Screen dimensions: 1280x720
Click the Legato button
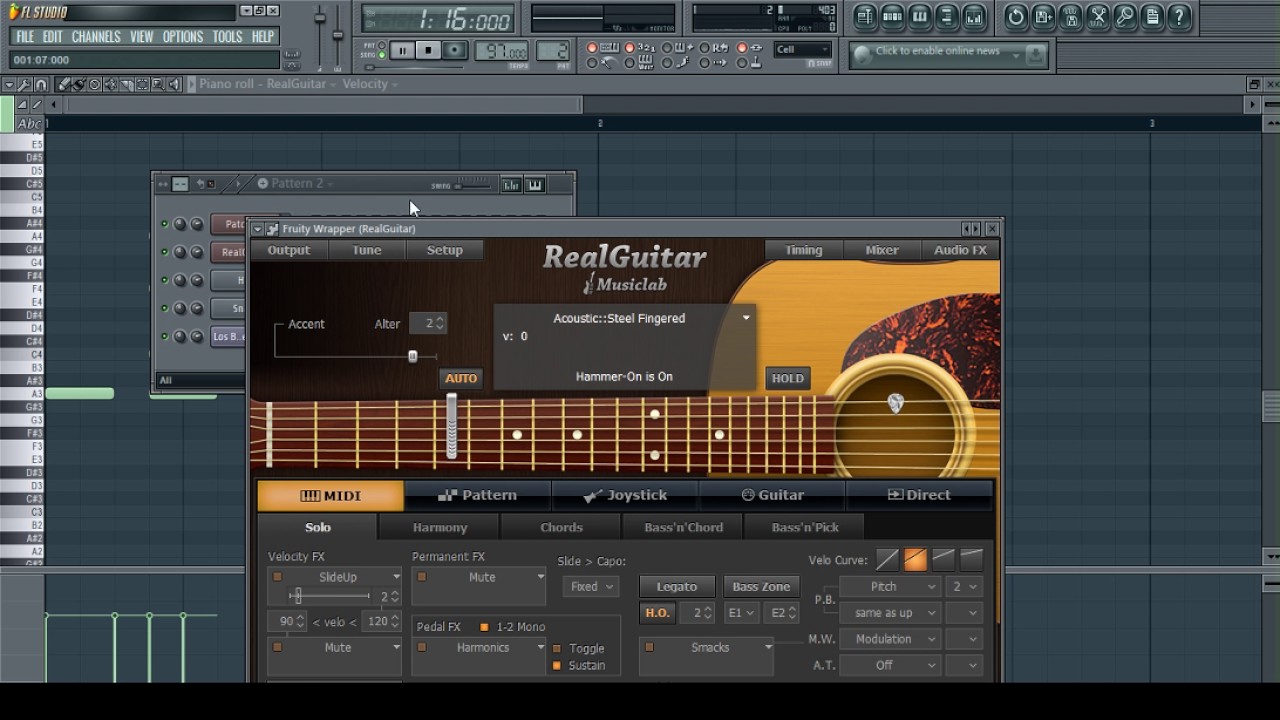click(677, 587)
